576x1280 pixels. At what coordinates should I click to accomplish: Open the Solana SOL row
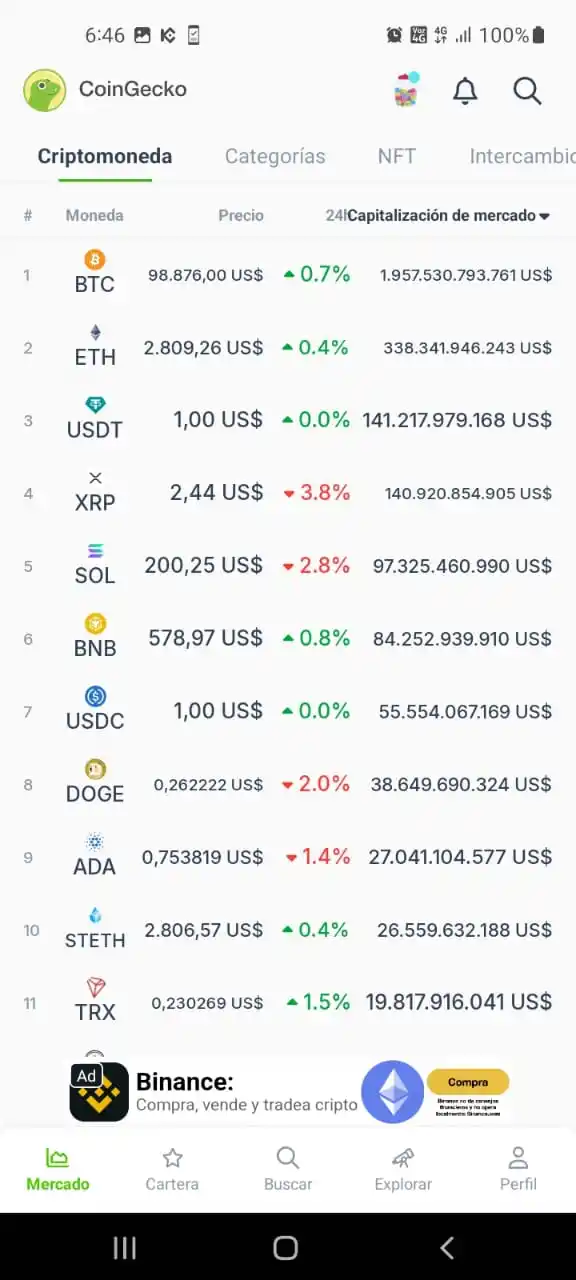(x=288, y=565)
